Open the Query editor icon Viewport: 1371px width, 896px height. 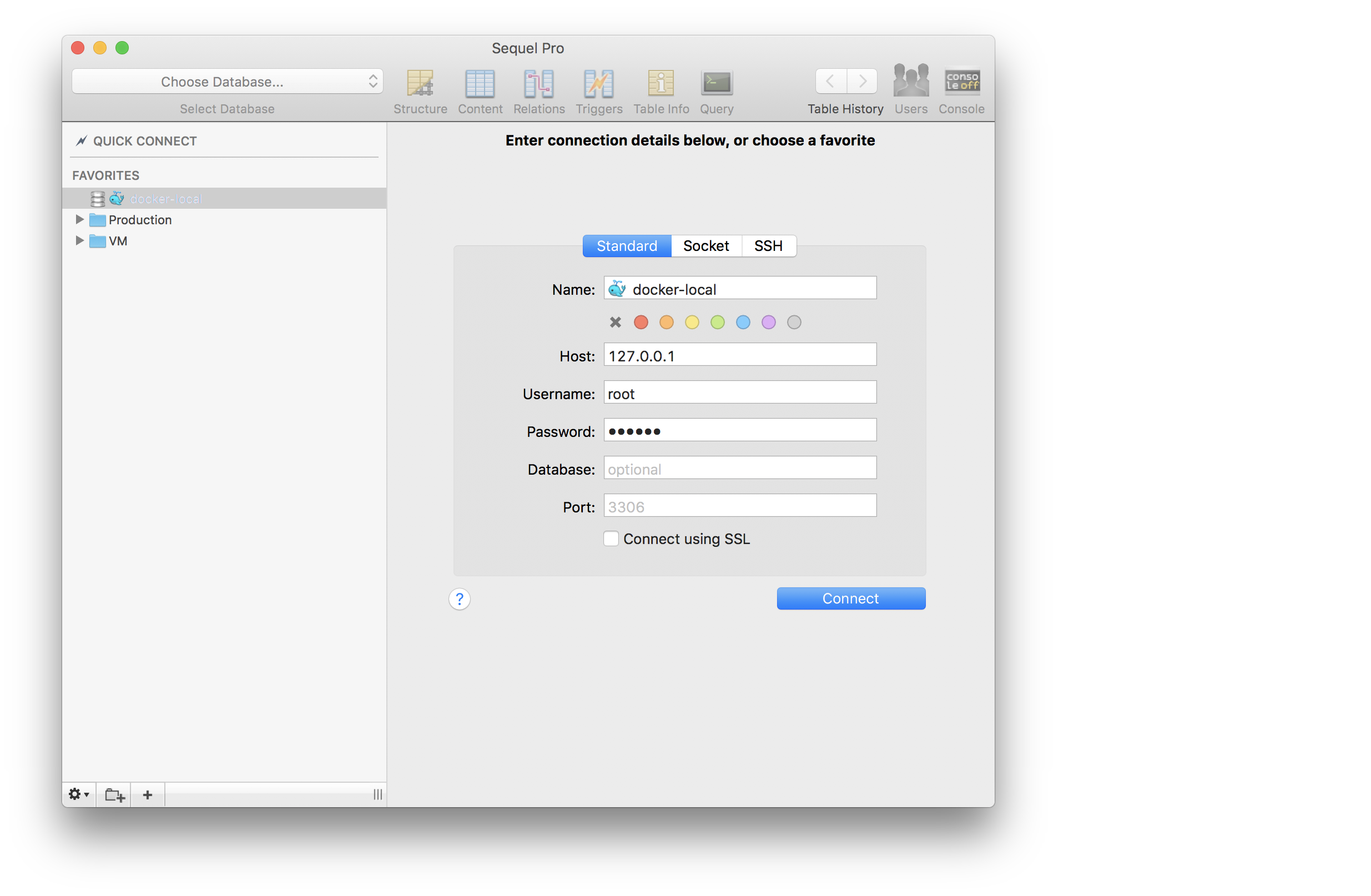[716, 83]
